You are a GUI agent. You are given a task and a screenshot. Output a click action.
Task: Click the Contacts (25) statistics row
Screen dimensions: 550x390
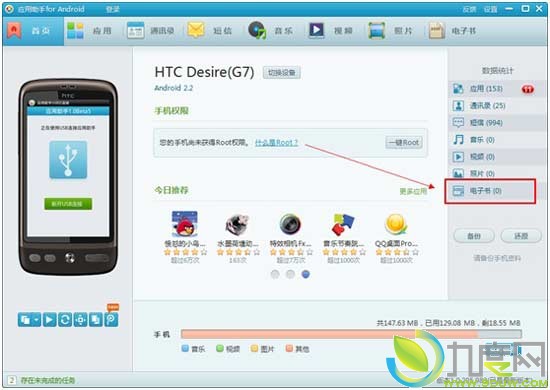(x=497, y=106)
